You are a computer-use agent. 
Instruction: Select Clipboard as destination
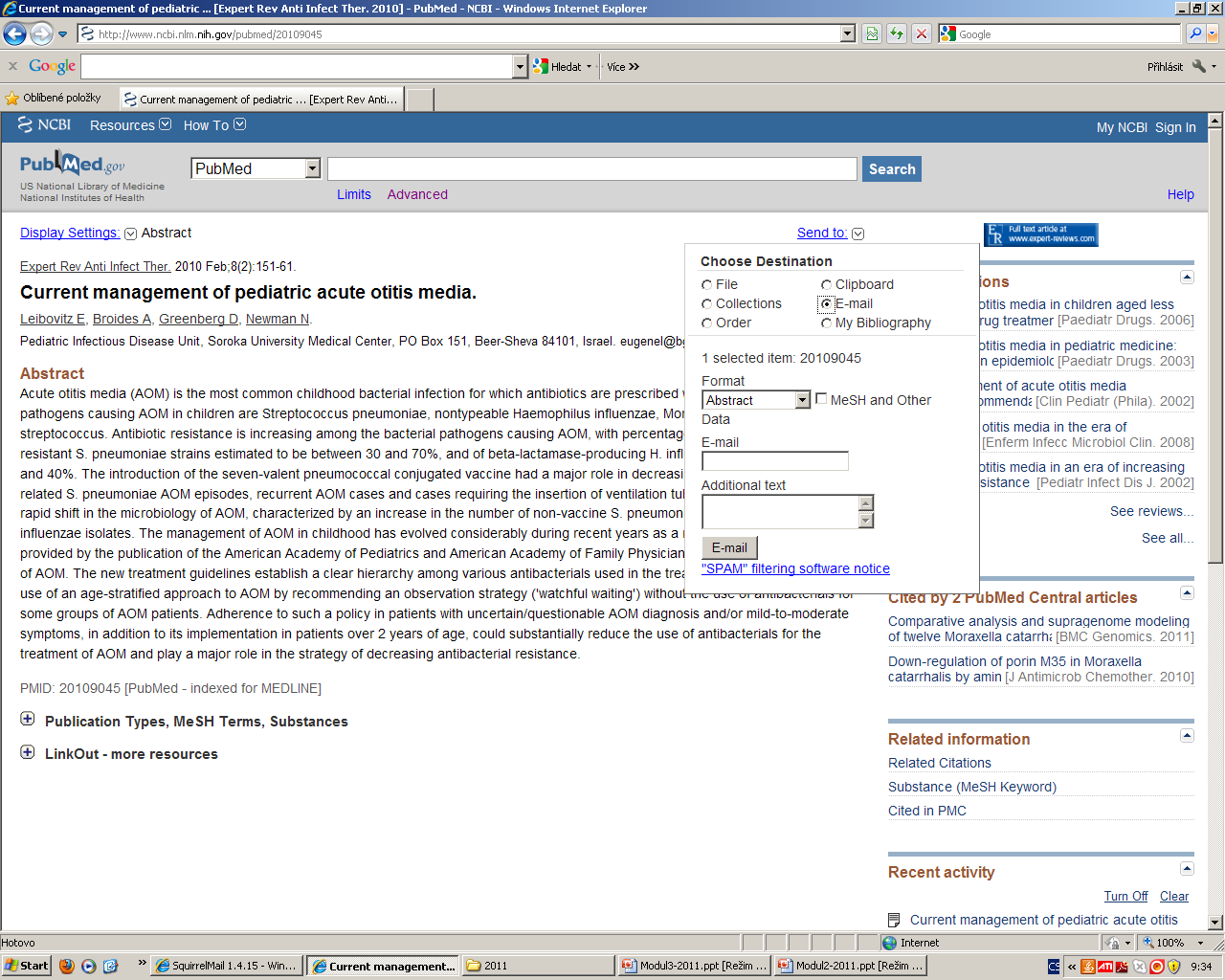[826, 285]
